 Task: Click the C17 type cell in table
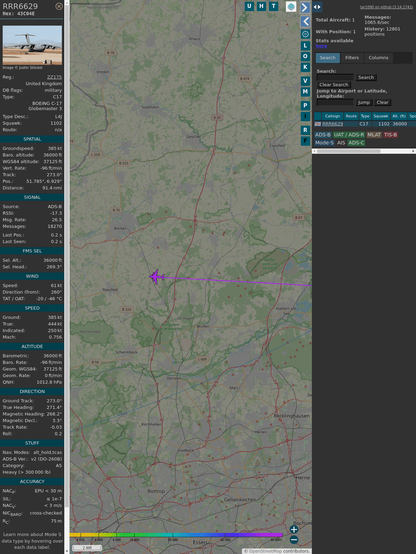pos(364,124)
